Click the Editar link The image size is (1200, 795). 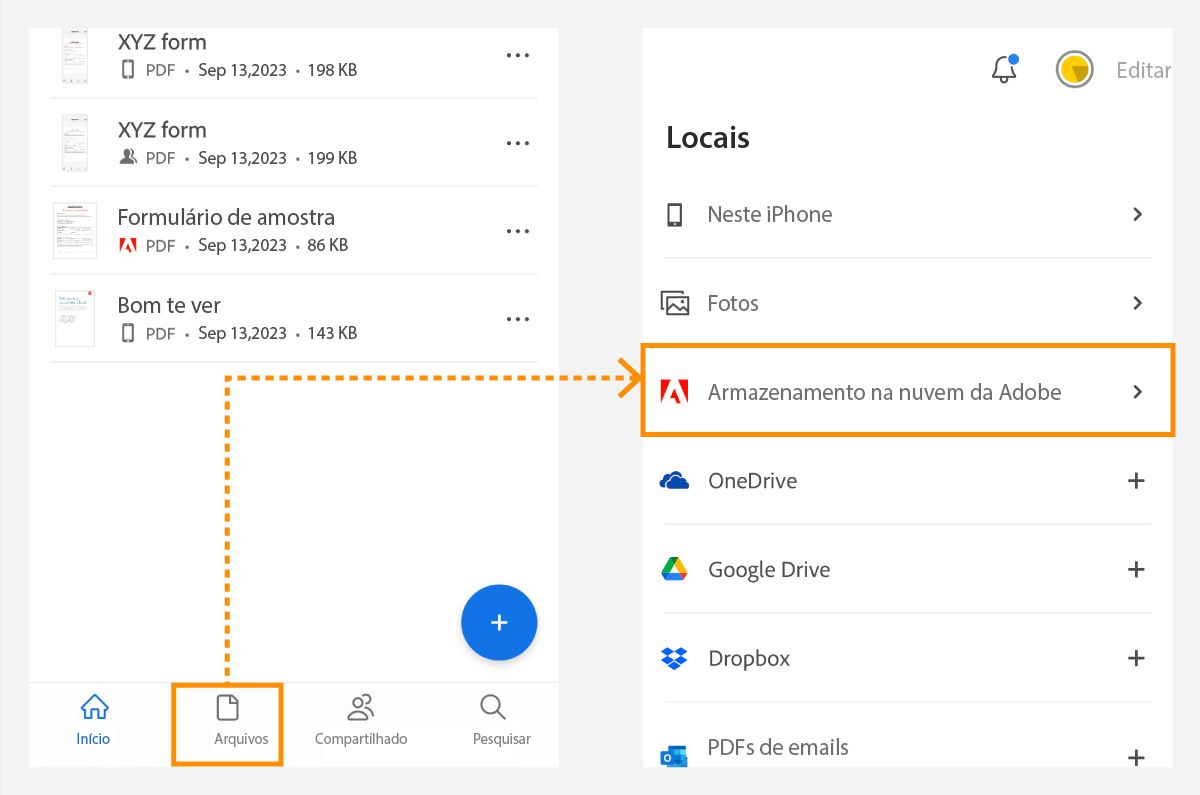point(1143,70)
